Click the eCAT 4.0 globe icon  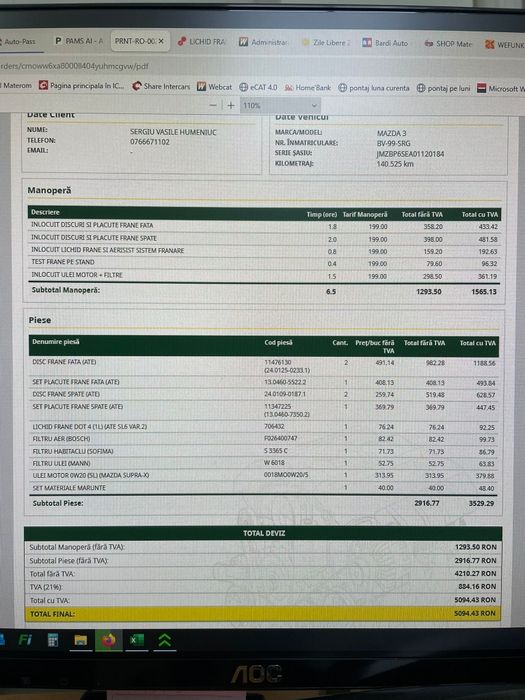click(x=243, y=88)
